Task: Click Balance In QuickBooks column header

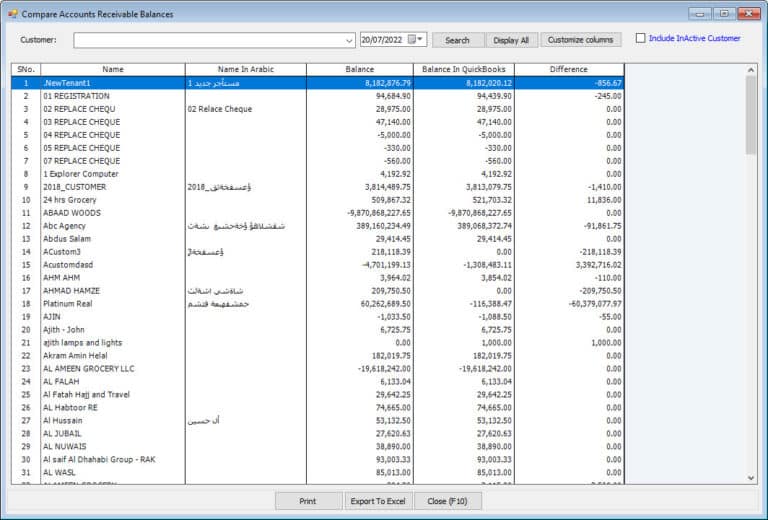Action: click(x=463, y=69)
